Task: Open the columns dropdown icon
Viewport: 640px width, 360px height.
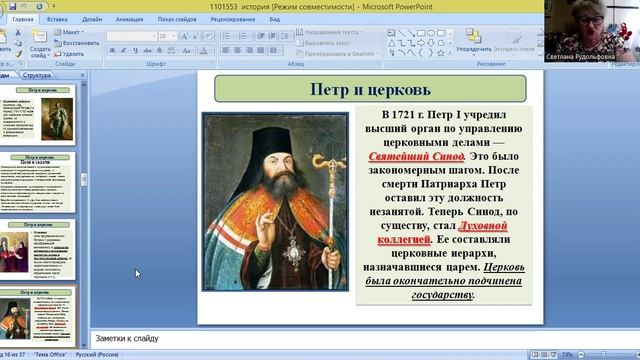Action: tap(275, 50)
